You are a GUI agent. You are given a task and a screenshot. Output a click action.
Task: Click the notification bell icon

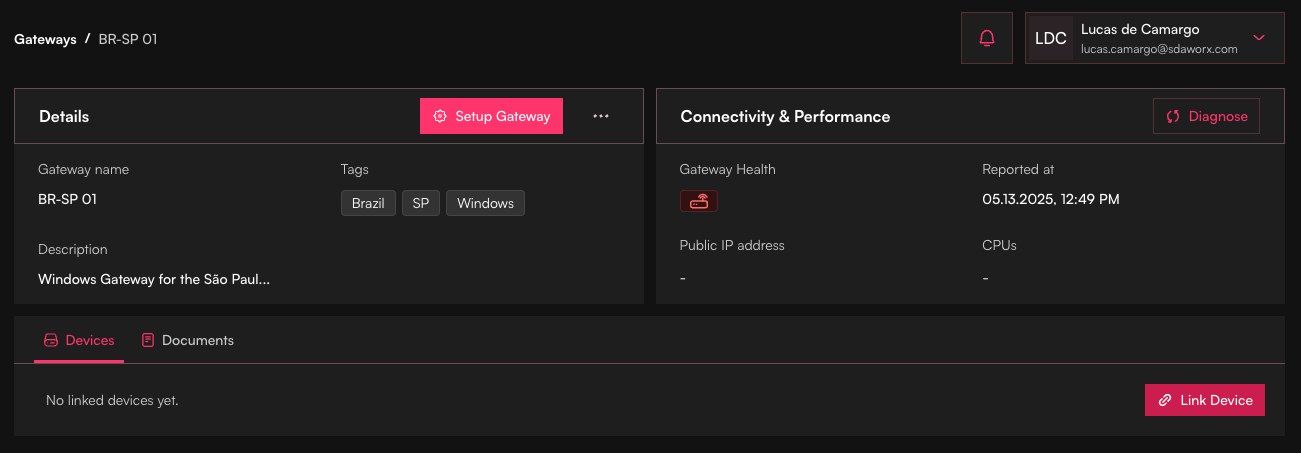click(987, 38)
